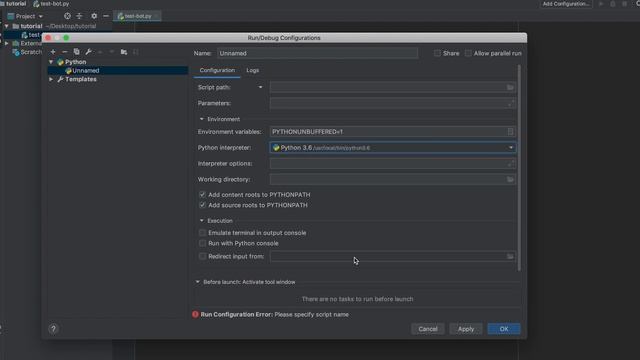Screen dimensions: 640x360
Task: Collapse tutorial folder in Project tree
Action: pyautogui.click(x=7, y=26)
